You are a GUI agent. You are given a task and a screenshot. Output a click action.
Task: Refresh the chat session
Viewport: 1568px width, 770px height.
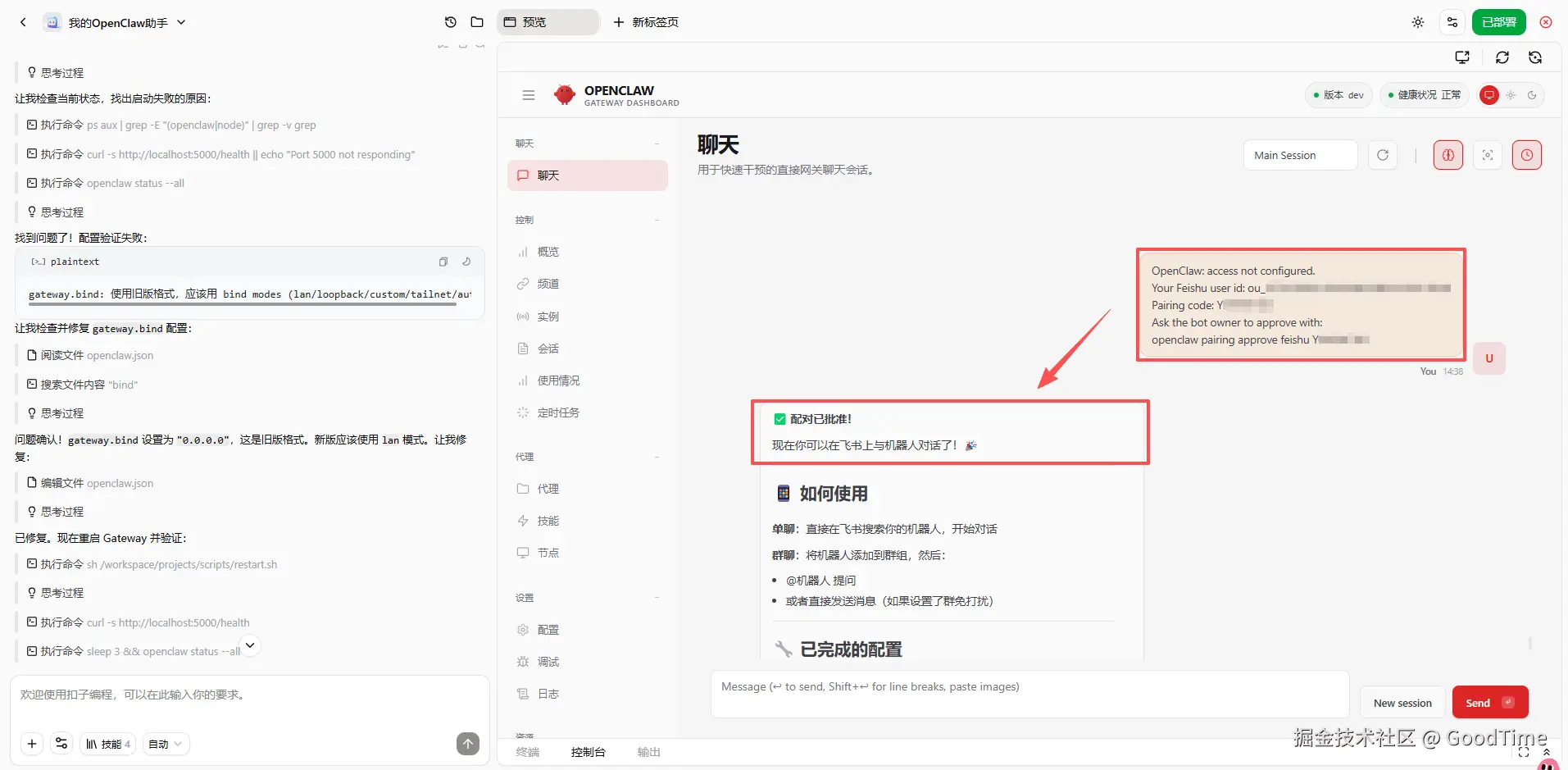tap(1383, 155)
